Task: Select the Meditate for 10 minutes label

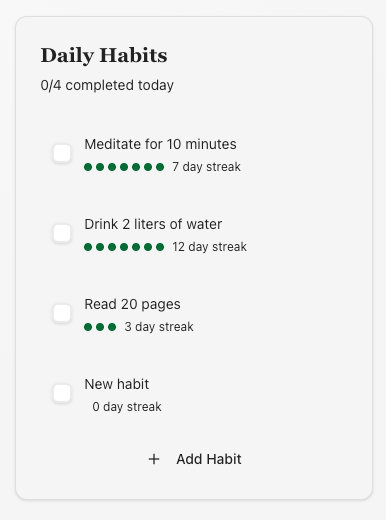Action: click(x=160, y=144)
